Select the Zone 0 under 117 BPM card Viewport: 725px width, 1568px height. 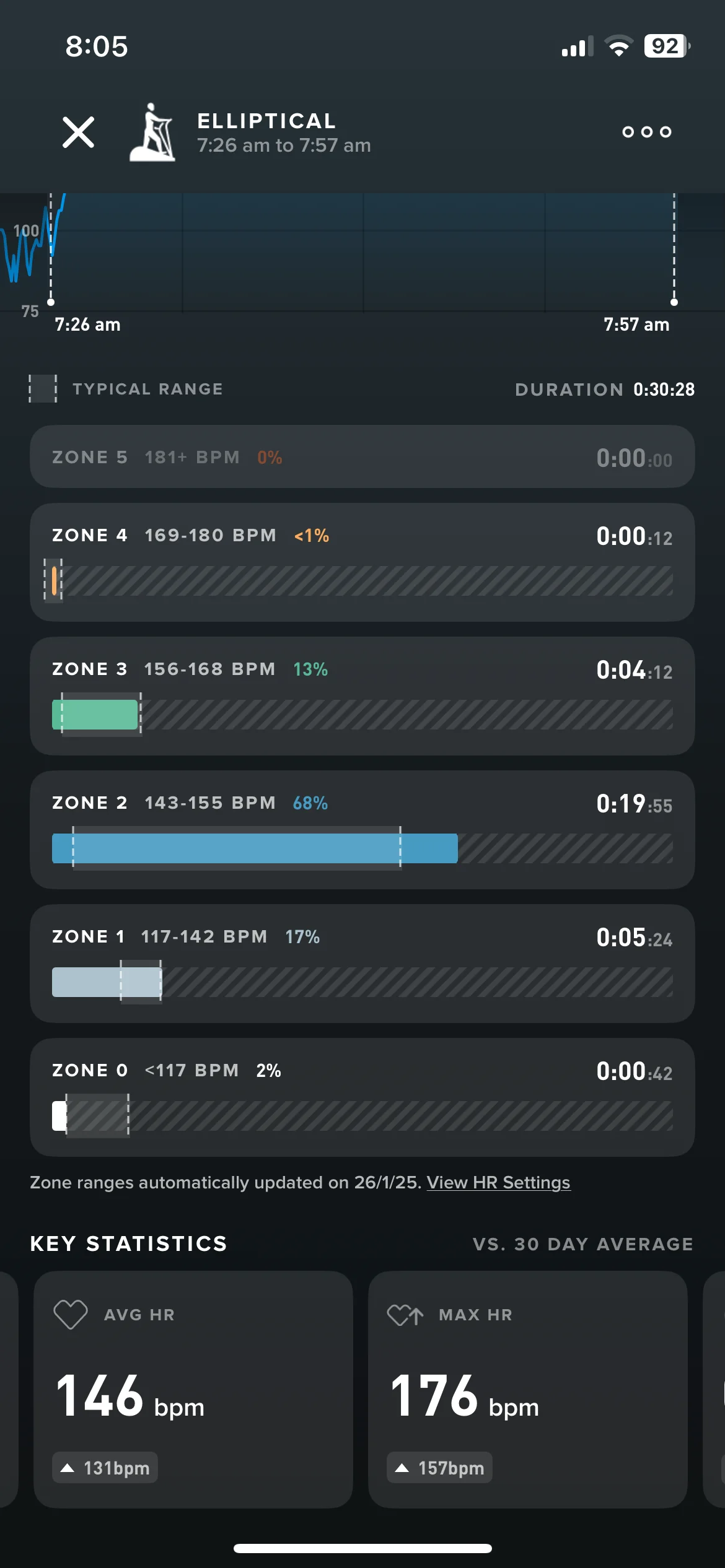pos(362,1097)
